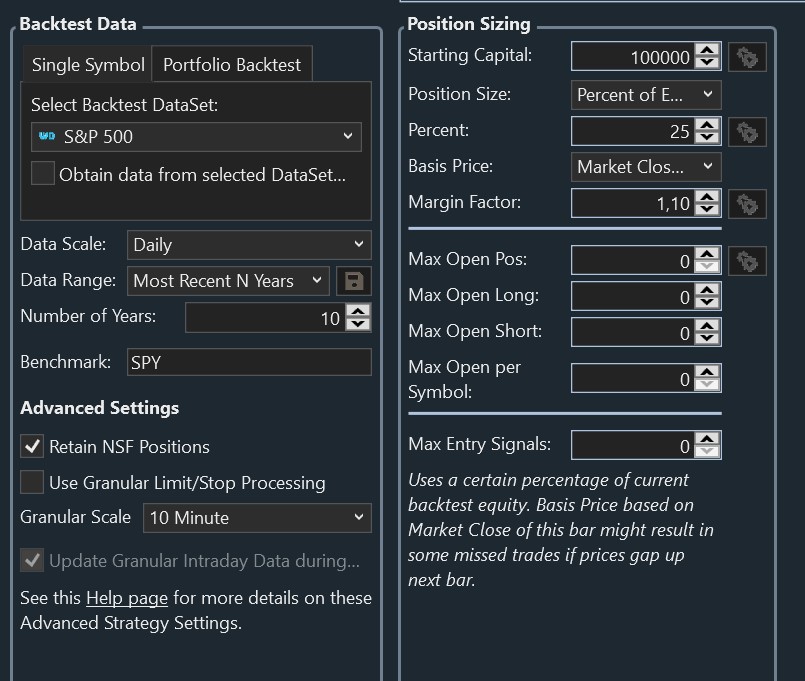Click gear icon next to Starting Capital

coord(746,57)
